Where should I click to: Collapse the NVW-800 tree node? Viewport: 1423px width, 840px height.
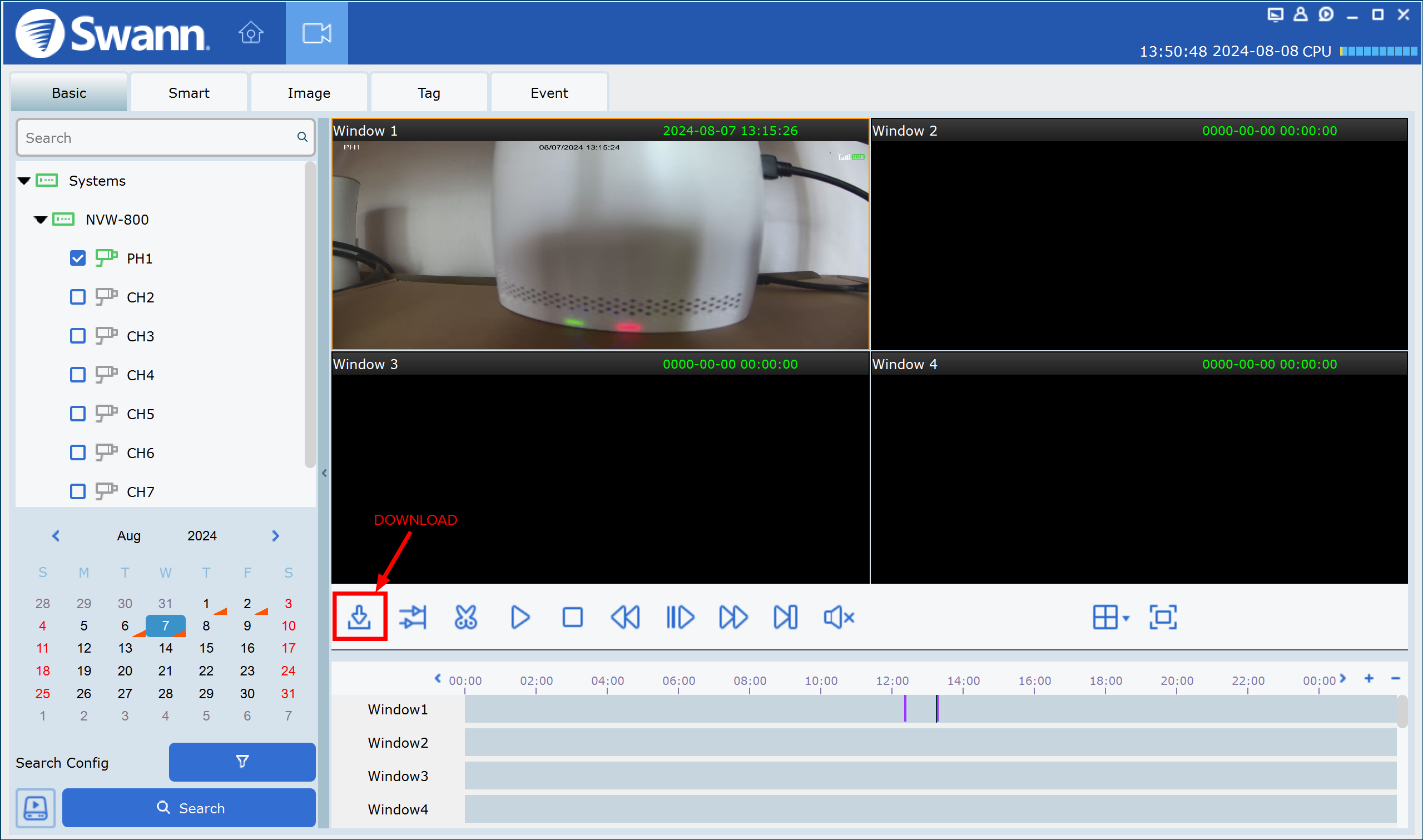click(40, 220)
